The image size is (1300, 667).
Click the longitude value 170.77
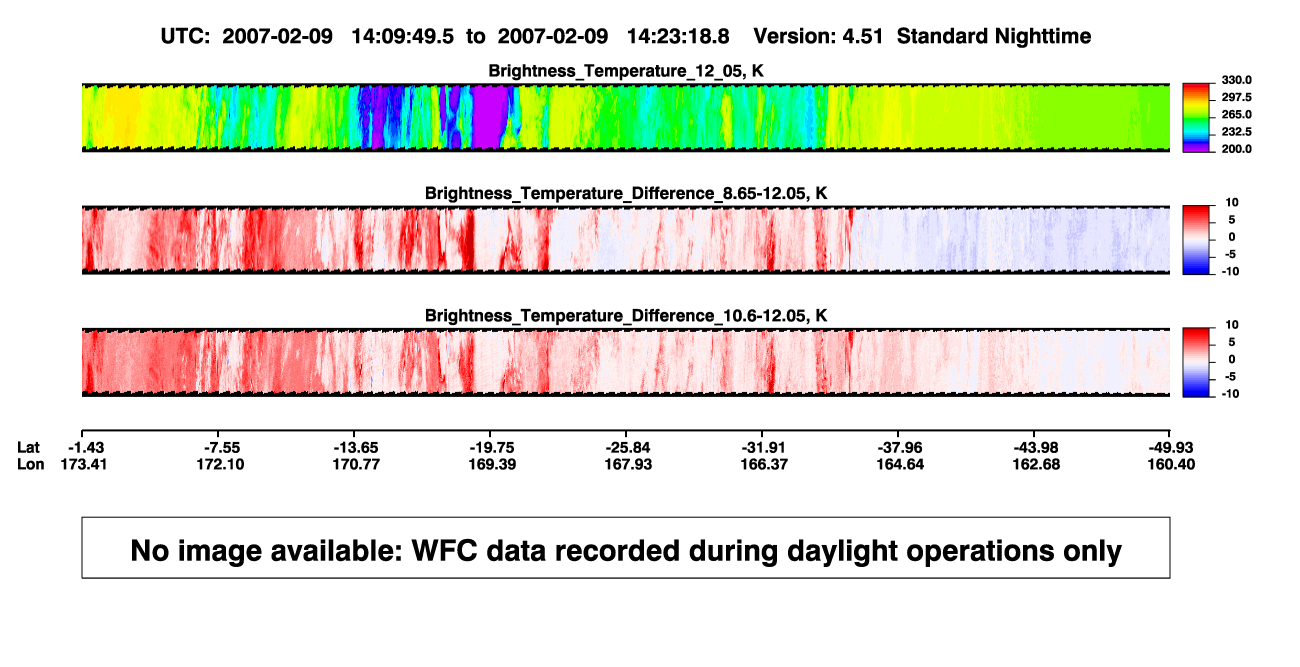(354, 464)
